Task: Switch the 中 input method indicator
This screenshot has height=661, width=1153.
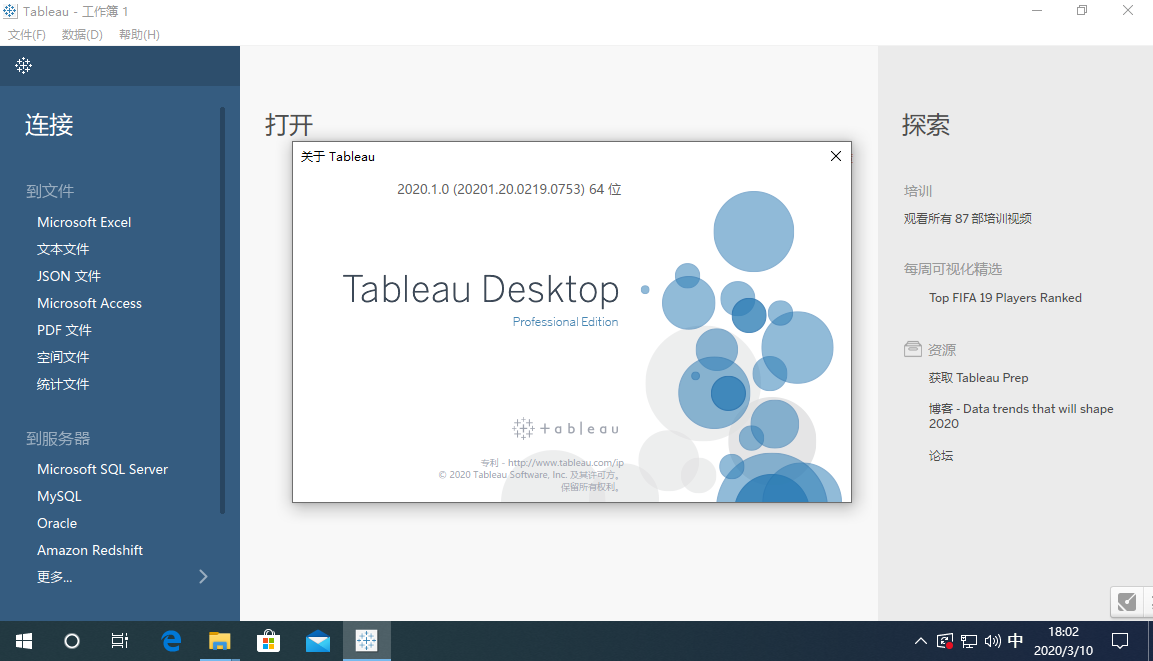Action: click(x=1015, y=641)
